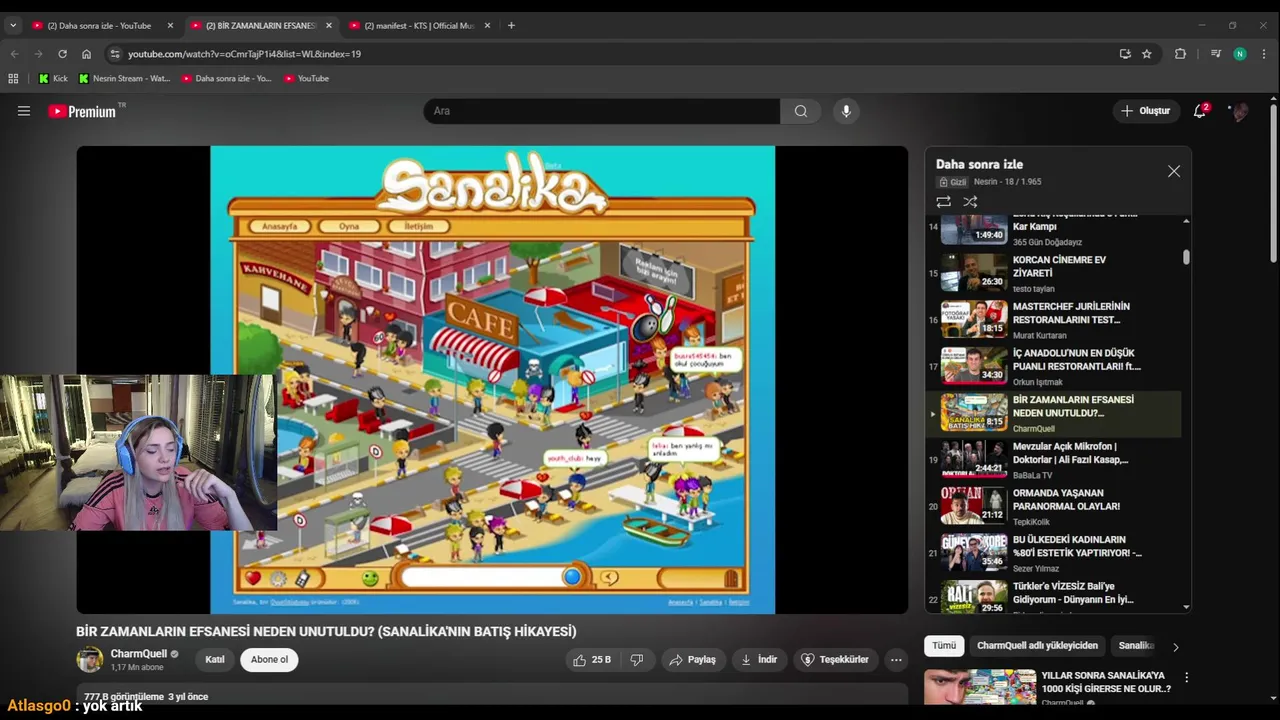
Task: Click the search magnifier button
Action: coord(800,111)
